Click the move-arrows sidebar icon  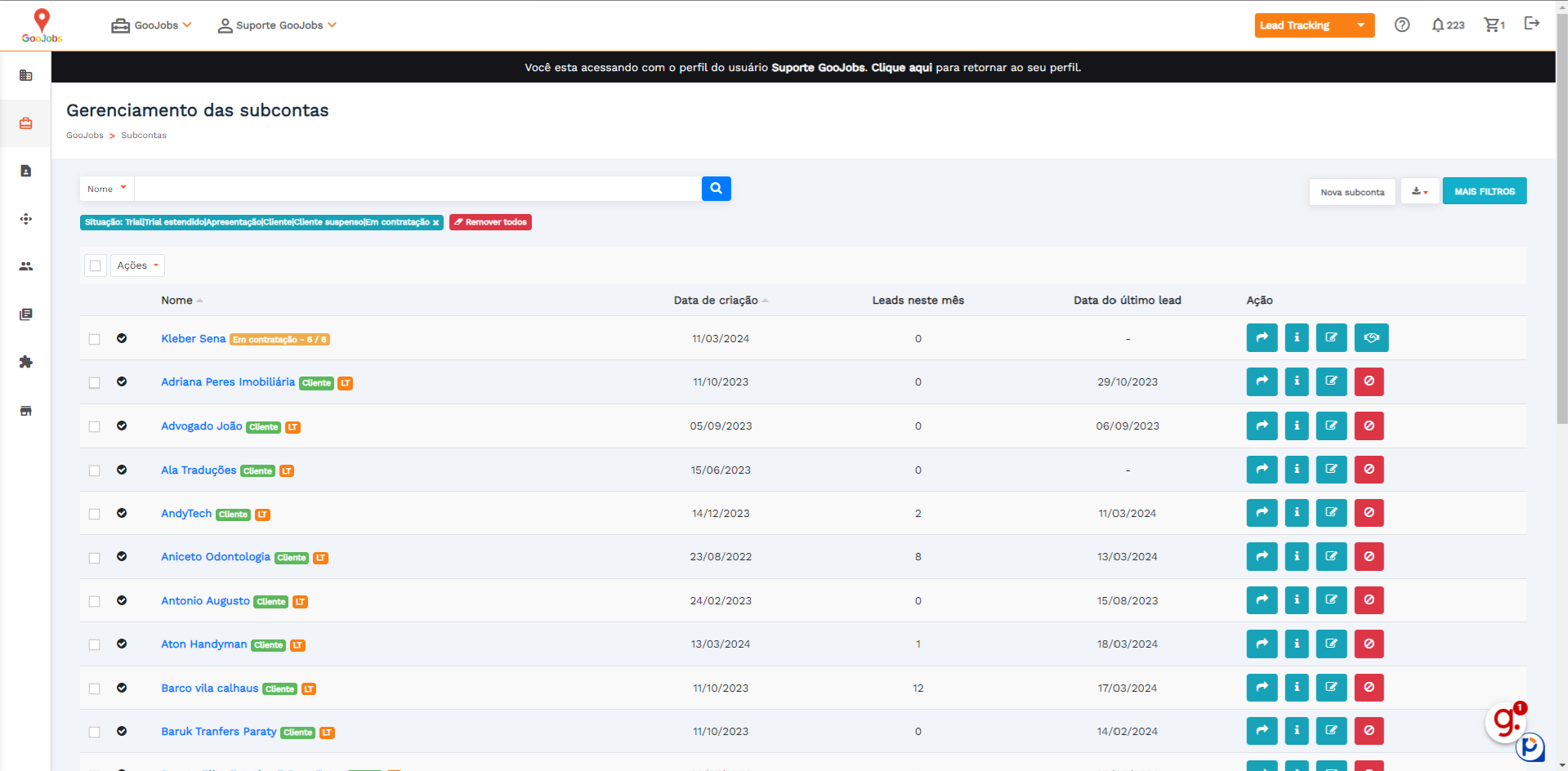(x=26, y=219)
